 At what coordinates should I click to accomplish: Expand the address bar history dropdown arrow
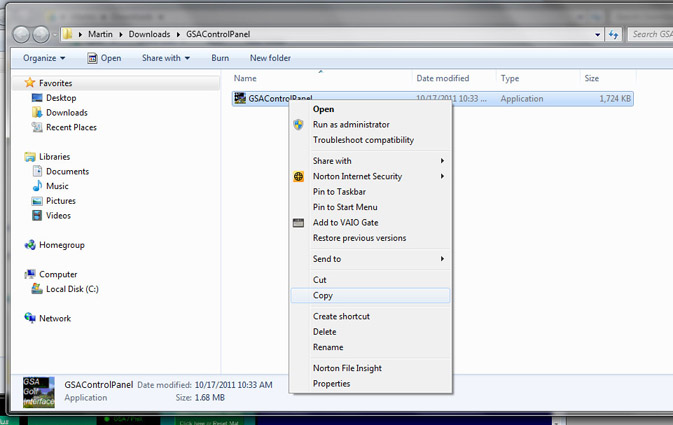597,34
